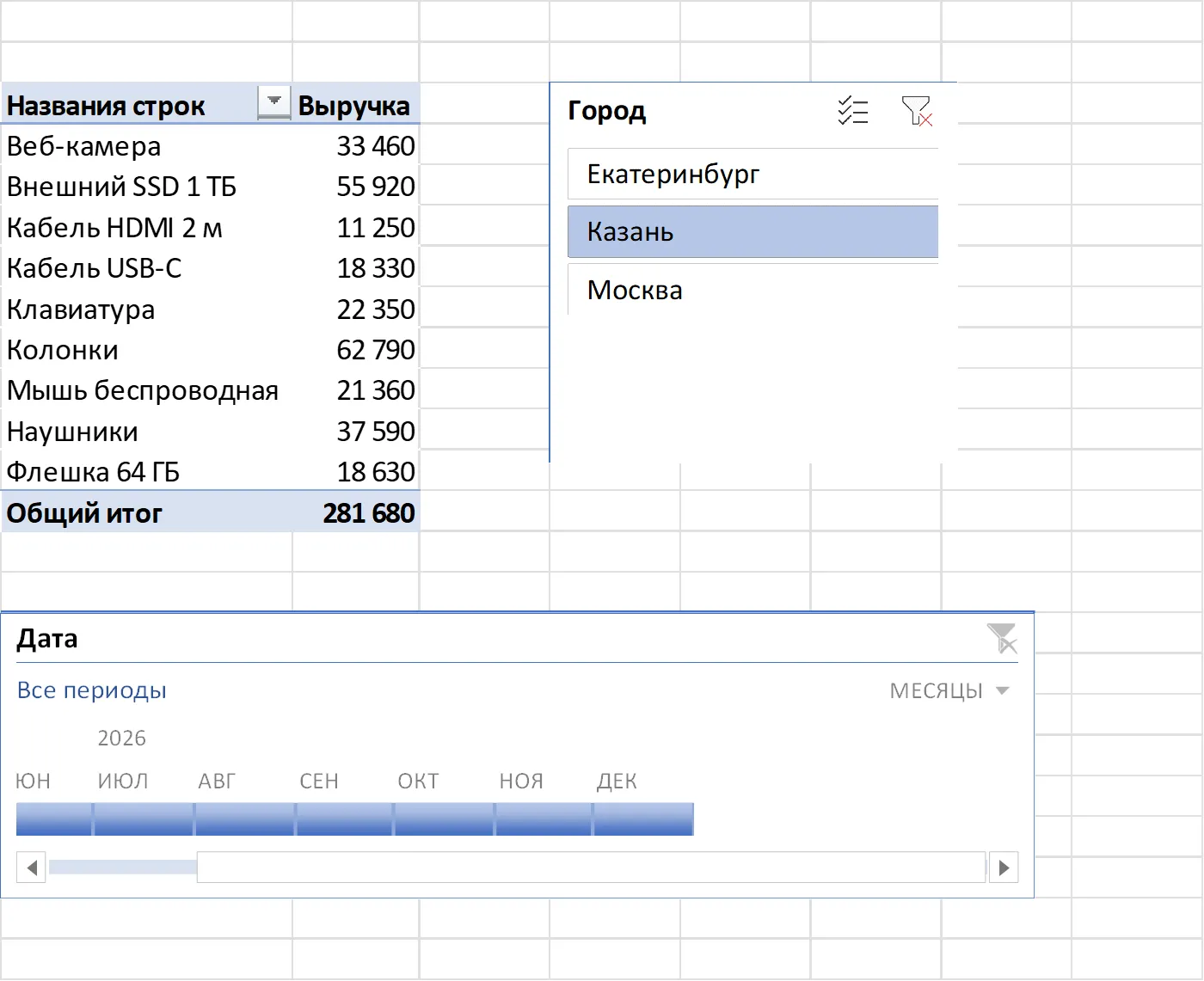Click the timeline horizontal scrollbar thumb

pos(591,868)
